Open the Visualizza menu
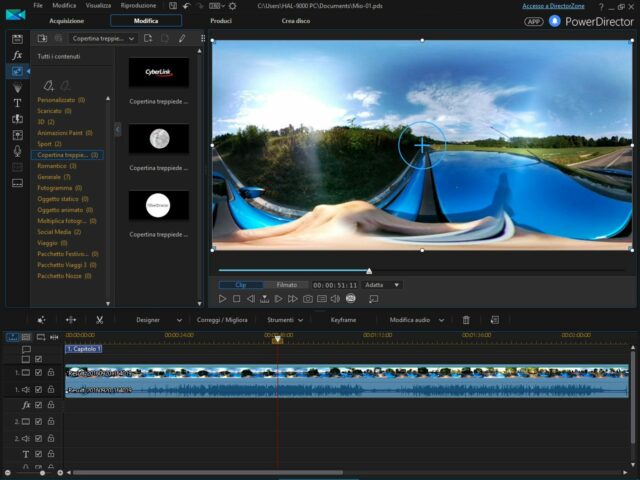640x480 pixels. (98, 6)
